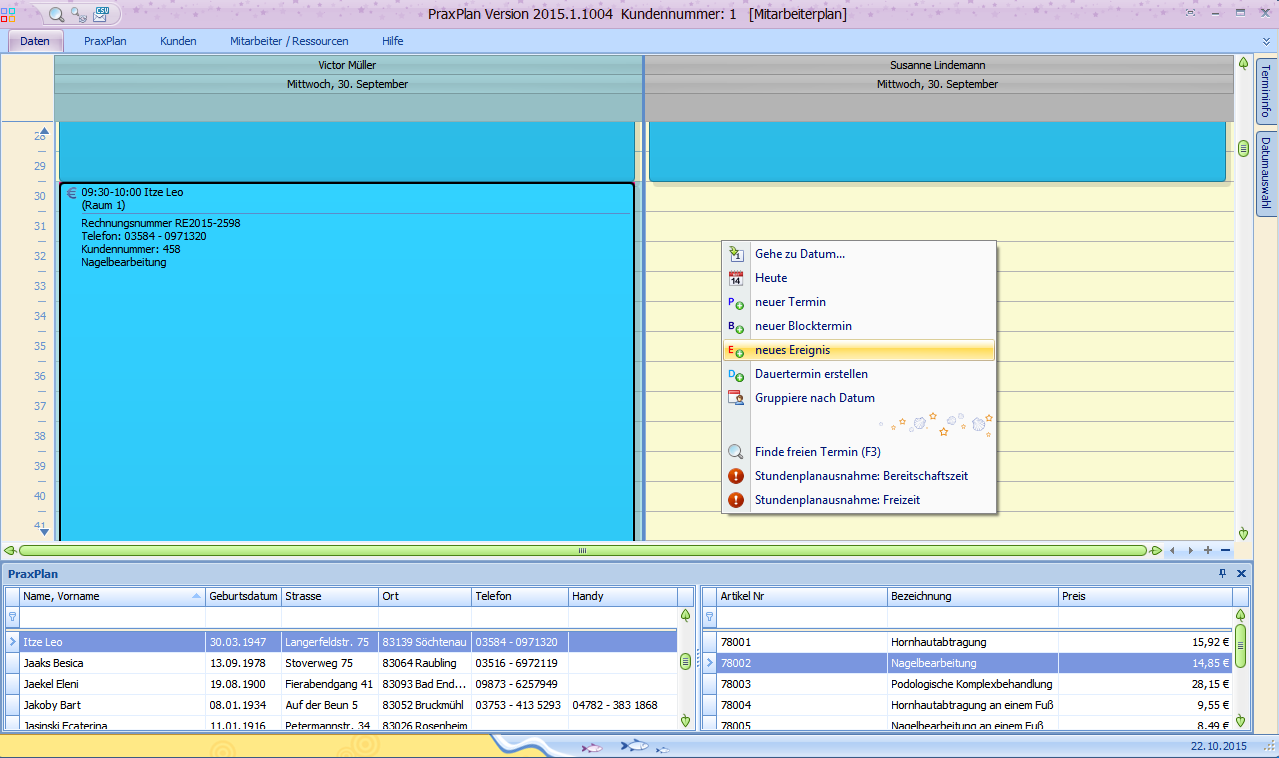
Task: Click the vertical calendar scrollbar thumb
Action: tap(1243, 149)
